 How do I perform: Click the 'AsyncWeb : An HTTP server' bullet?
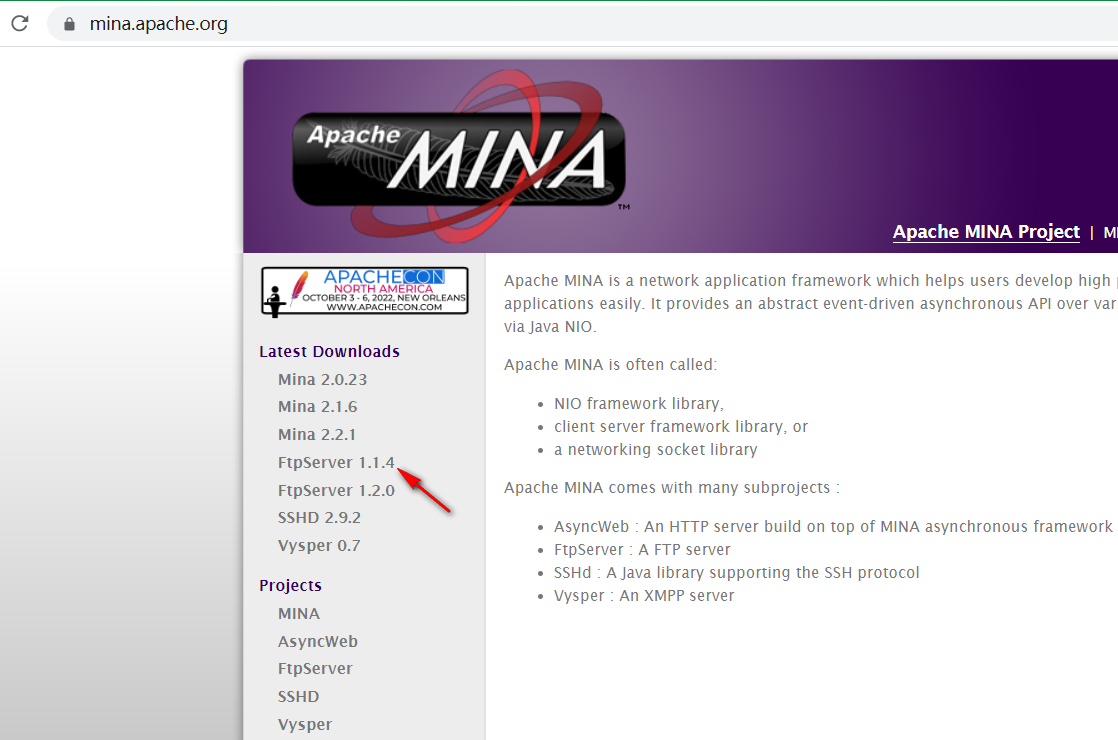[x=833, y=527]
